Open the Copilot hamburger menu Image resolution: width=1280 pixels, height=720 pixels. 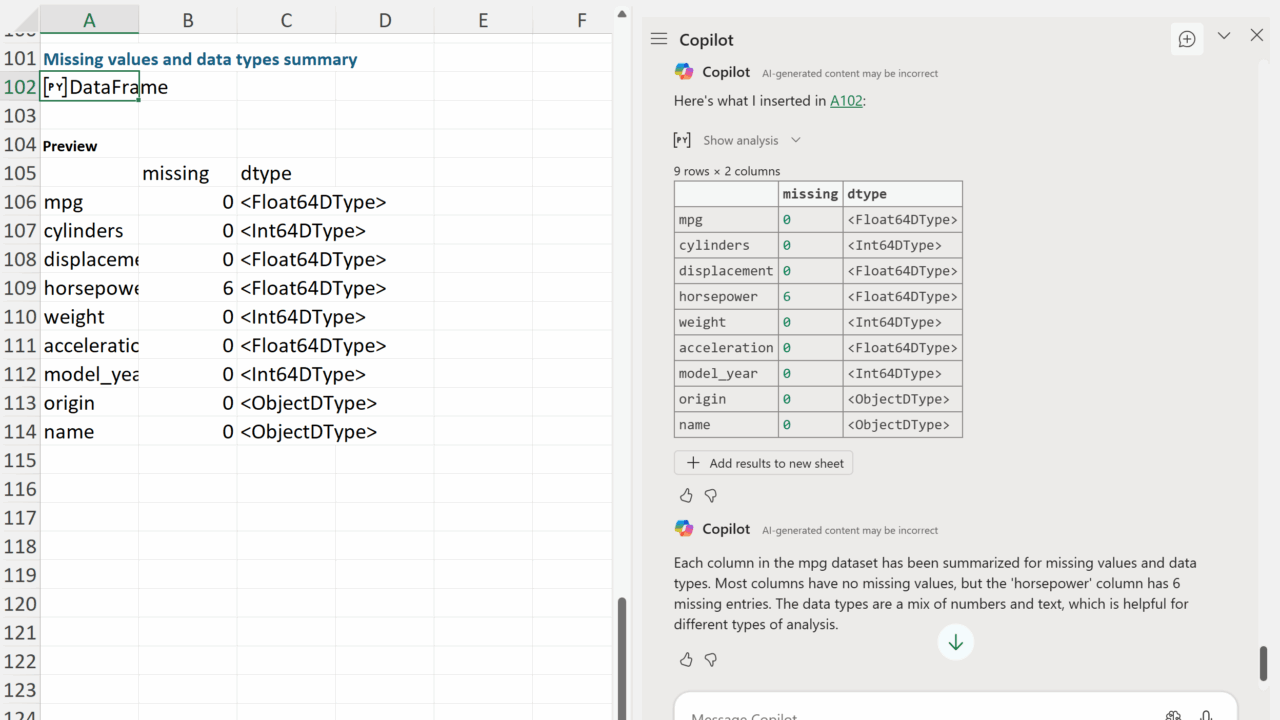tap(658, 39)
